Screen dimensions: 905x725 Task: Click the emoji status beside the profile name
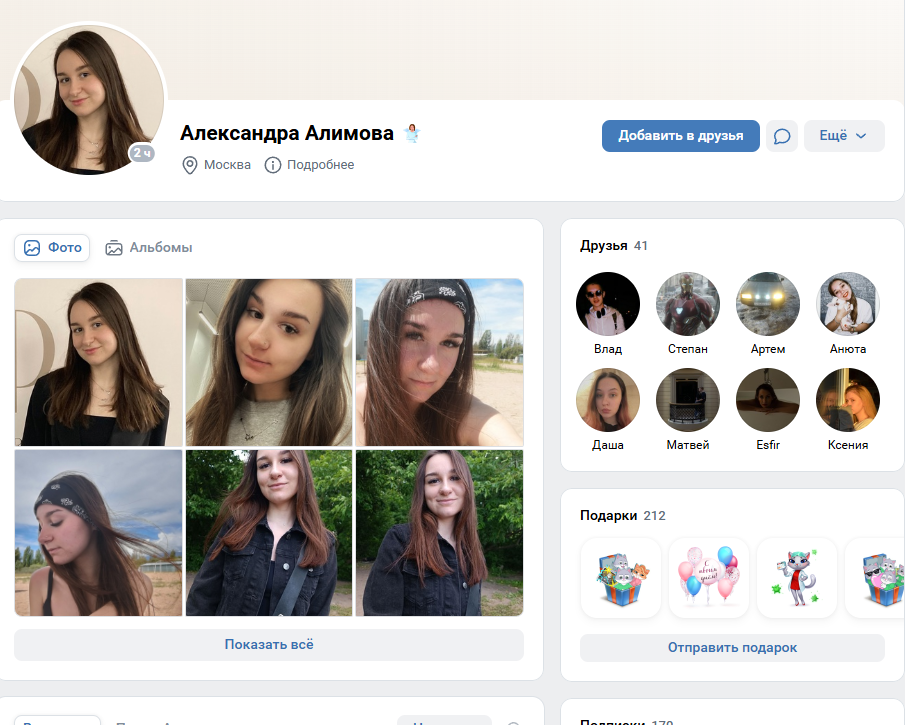click(412, 133)
